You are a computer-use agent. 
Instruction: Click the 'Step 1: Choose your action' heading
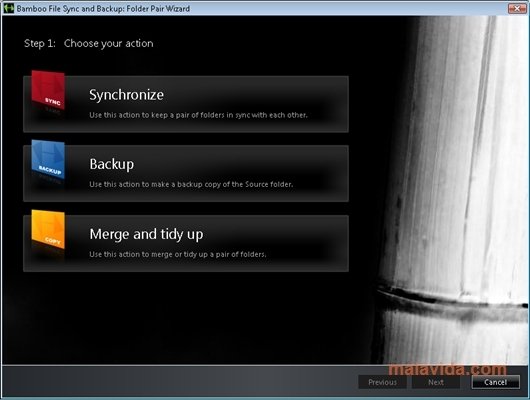(x=89, y=43)
